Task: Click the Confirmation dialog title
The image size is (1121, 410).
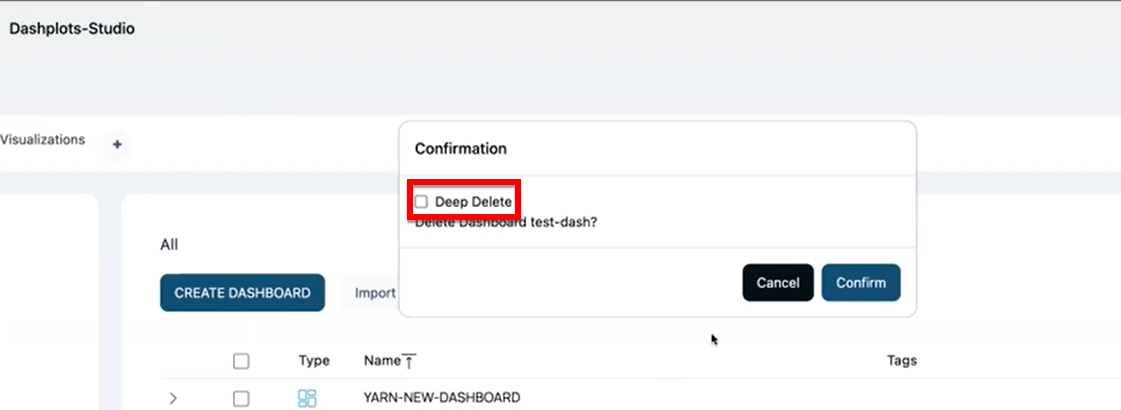Action: pos(460,149)
